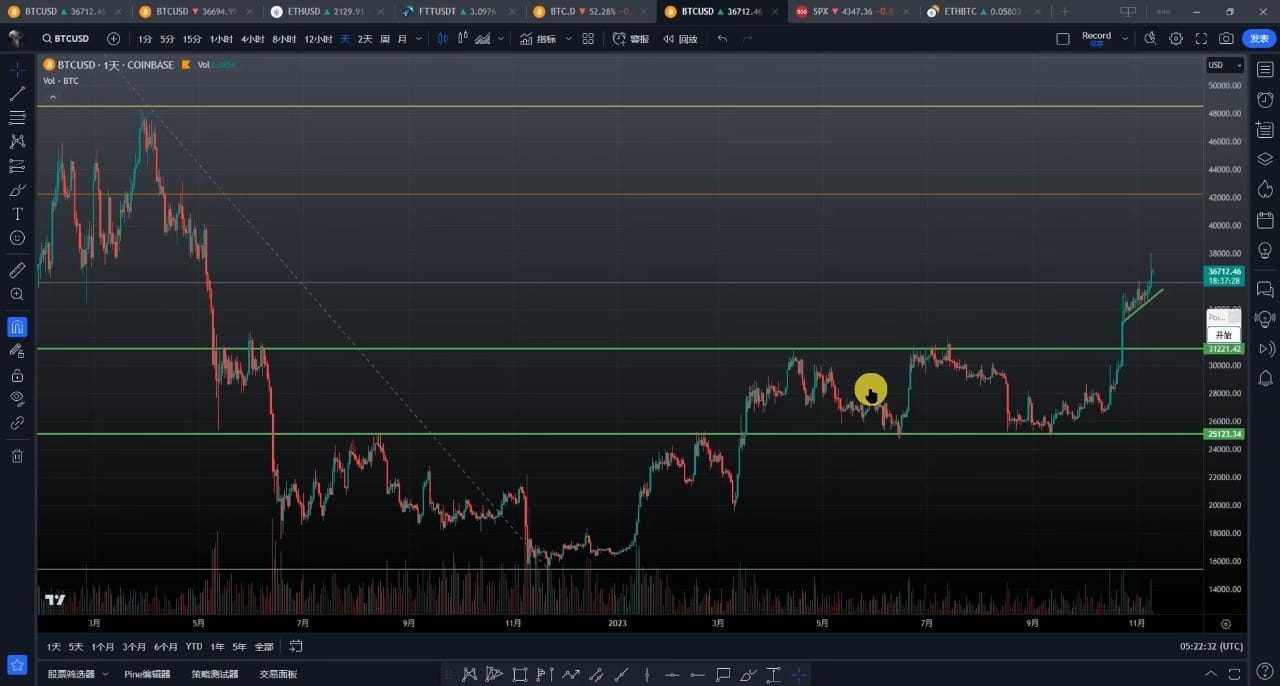Open chart settings gear icon
Viewport: 1280px width, 686px height.
point(1176,39)
